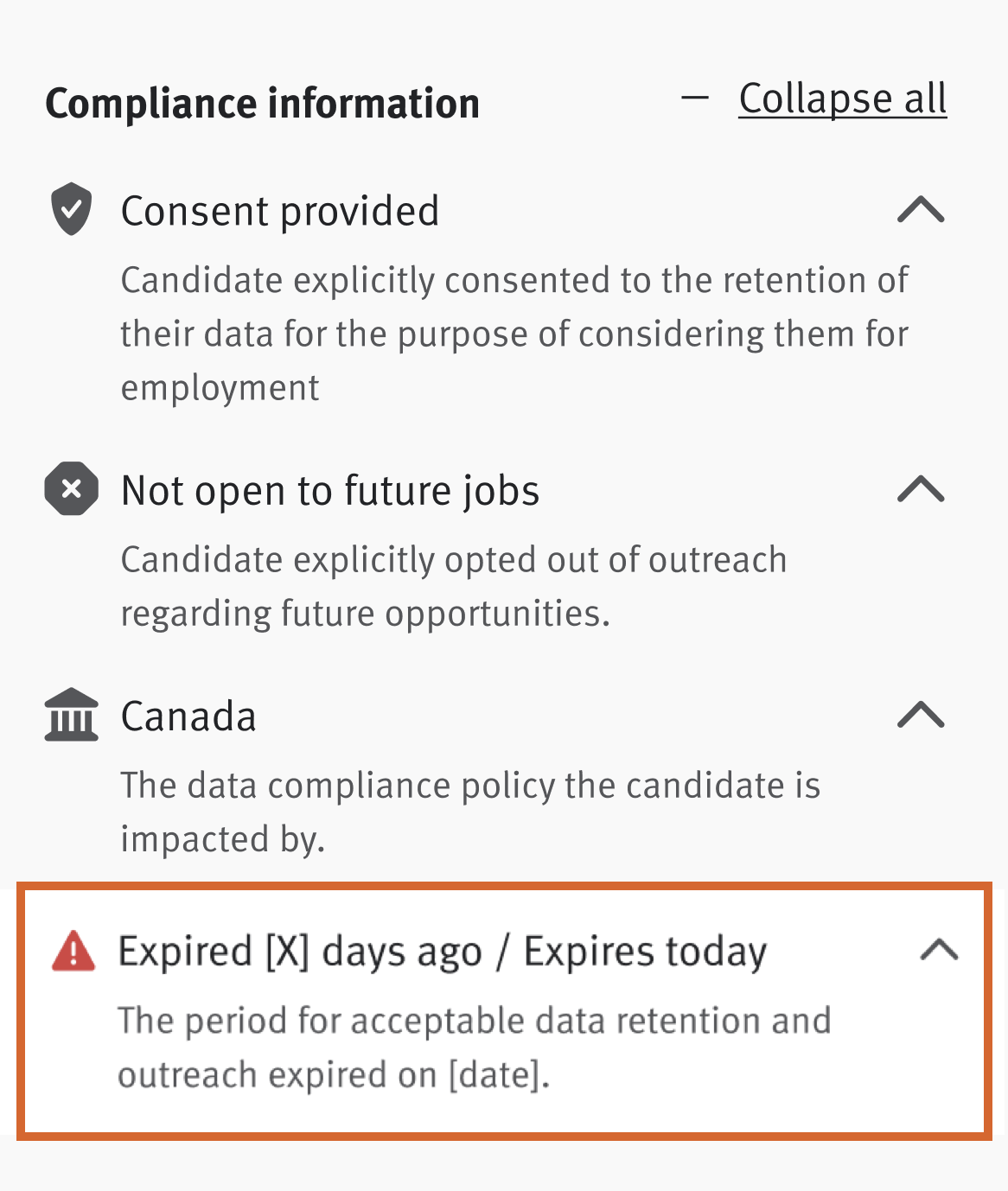Screen dimensions: 1008x1191
Task: Click the red expired warning triangle icon
Action: pos(73,951)
